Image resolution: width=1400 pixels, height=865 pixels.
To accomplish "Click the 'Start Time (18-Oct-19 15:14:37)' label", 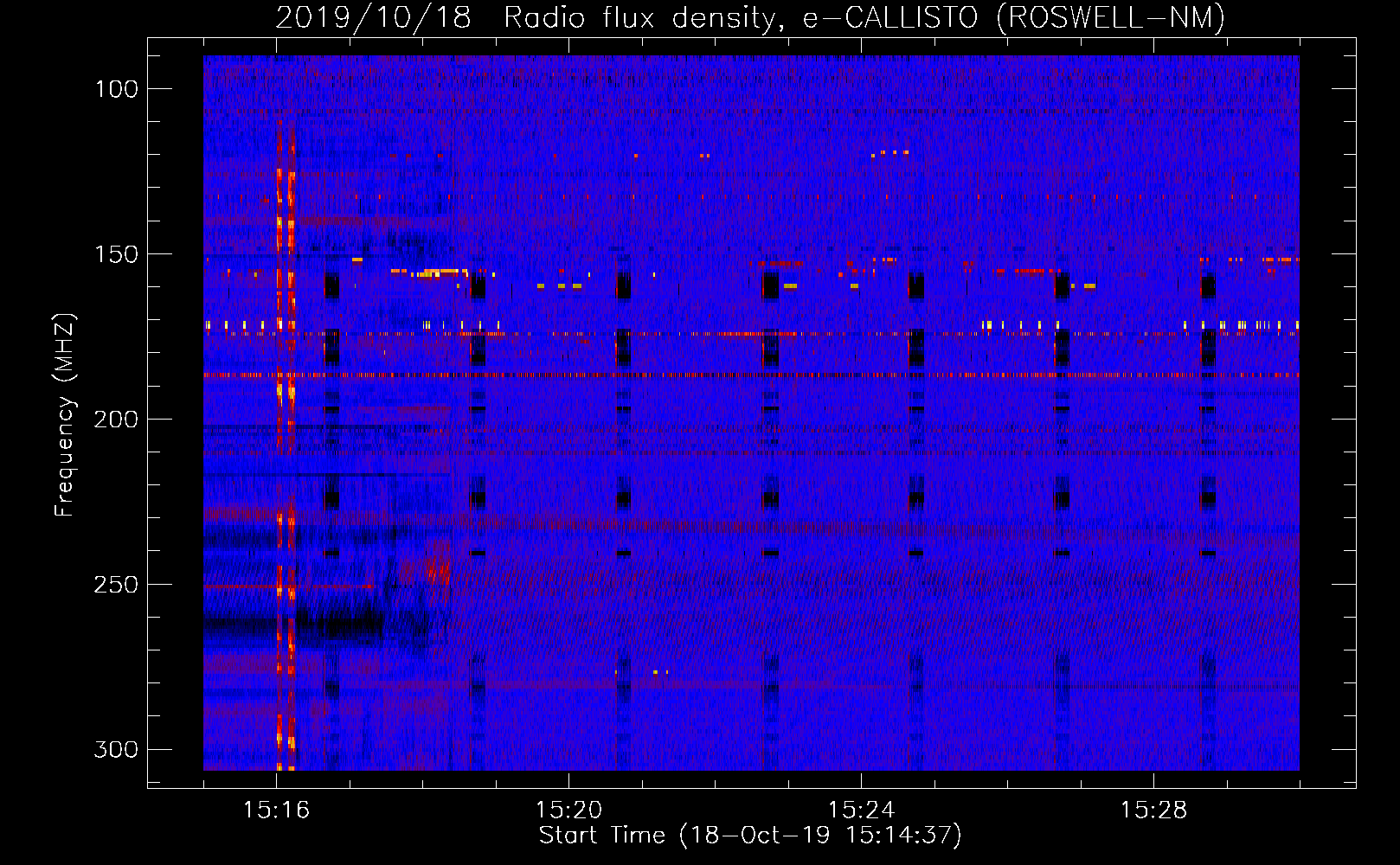I will [x=750, y=836].
